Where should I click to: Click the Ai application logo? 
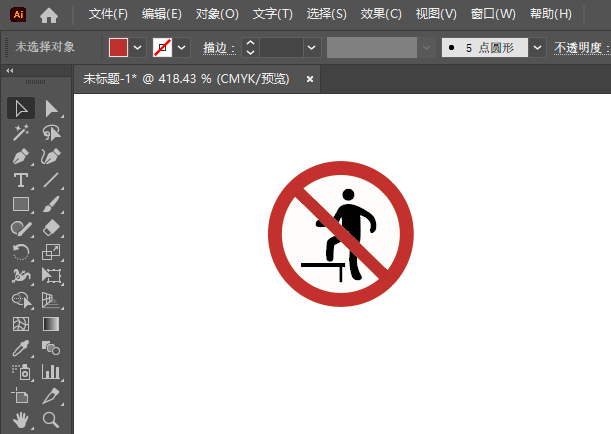pos(18,14)
